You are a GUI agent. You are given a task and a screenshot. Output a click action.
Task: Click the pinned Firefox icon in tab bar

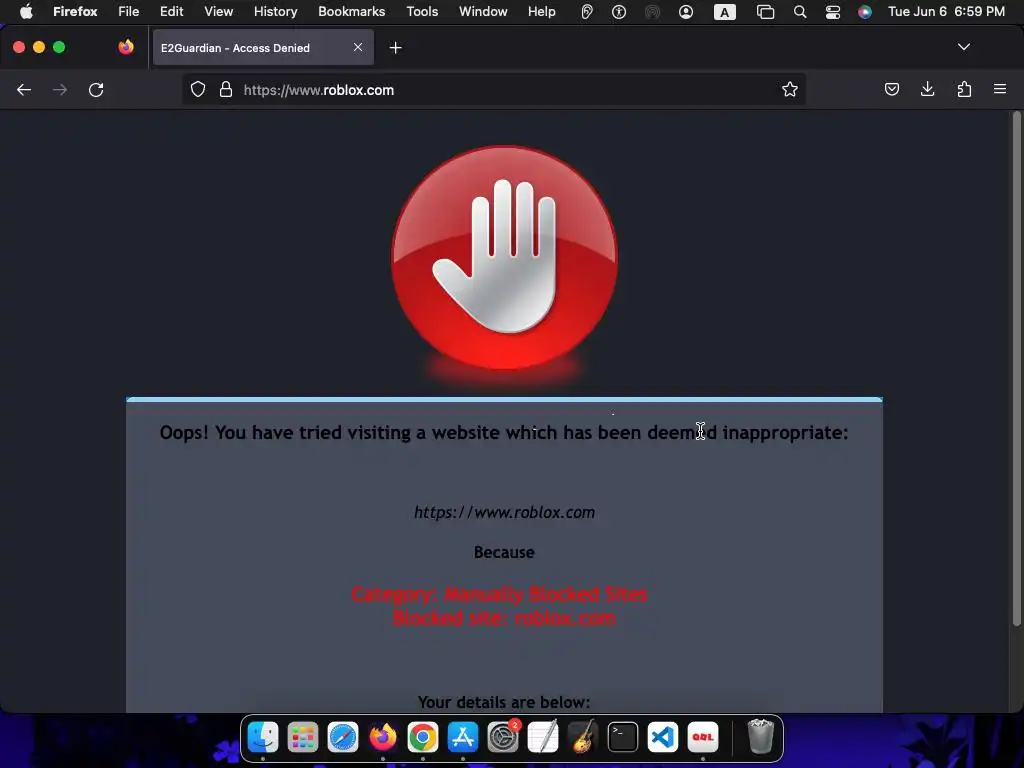126,47
